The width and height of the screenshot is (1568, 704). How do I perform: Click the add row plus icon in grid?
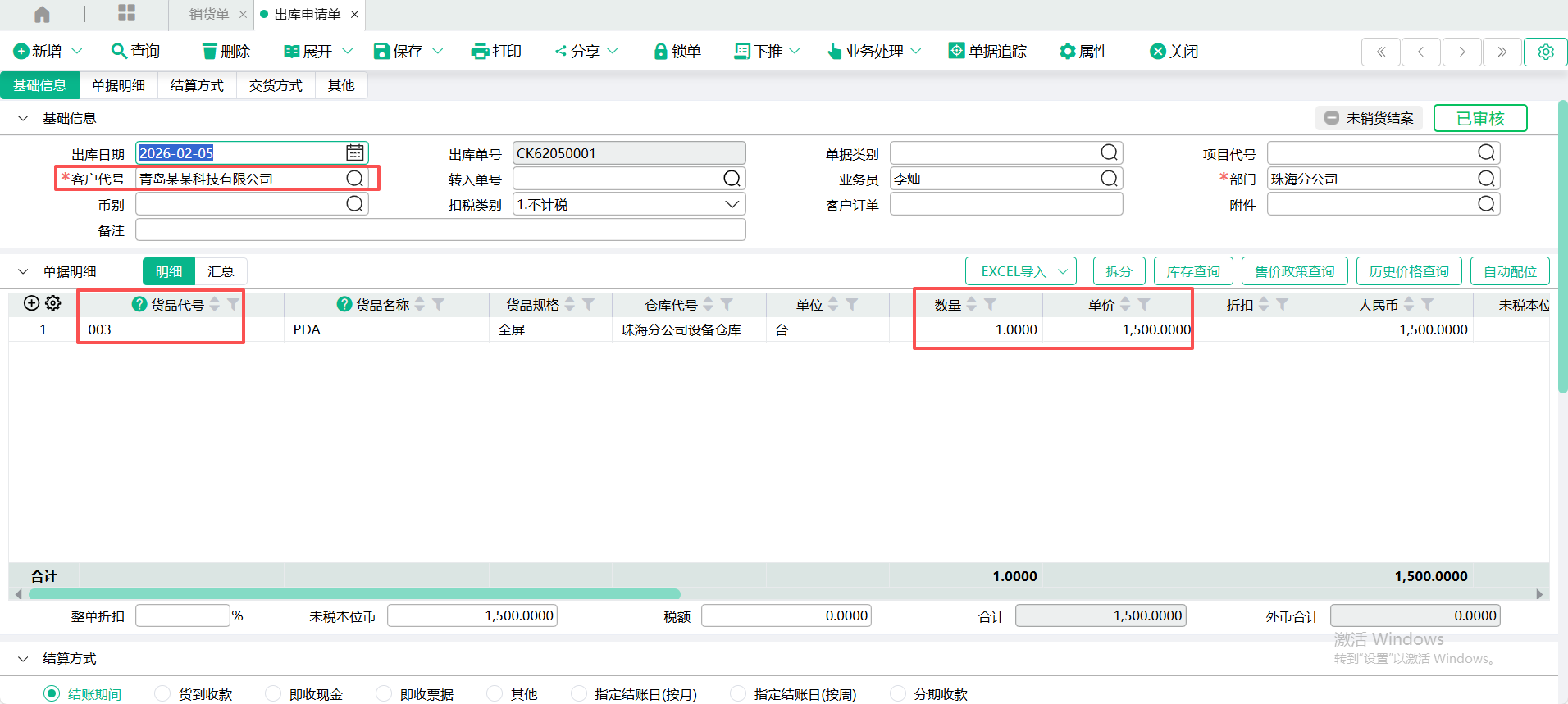pos(31,303)
